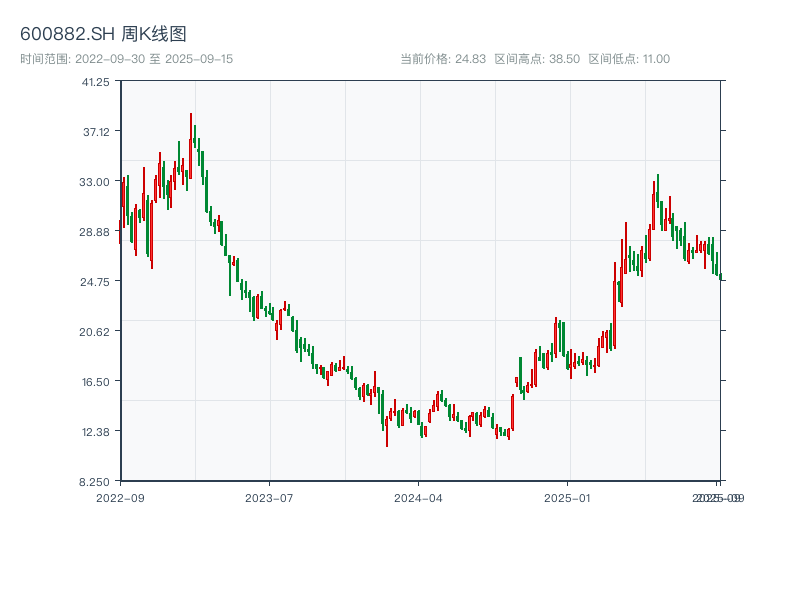The height and width of the screenshot is (600, 800).
Task: Click the 28.88 y-axis label
Action: coord(96,232)
